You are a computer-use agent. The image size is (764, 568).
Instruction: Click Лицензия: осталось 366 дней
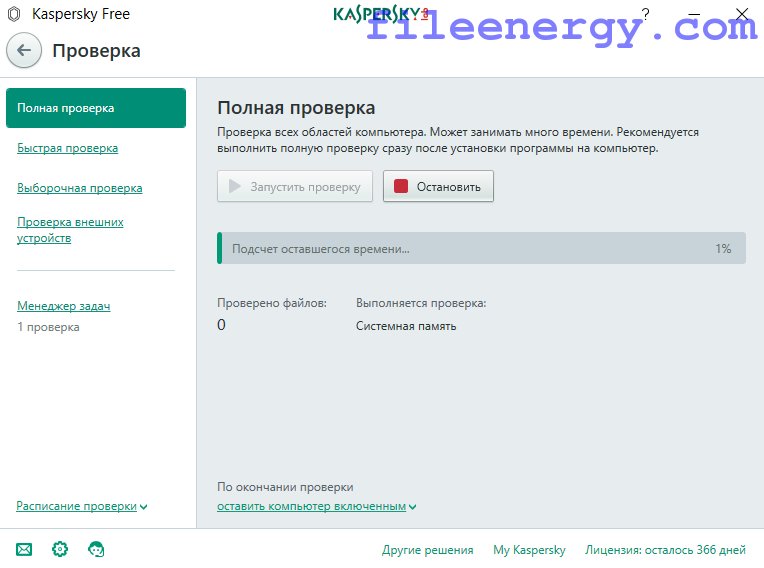(x=665, y=550)
